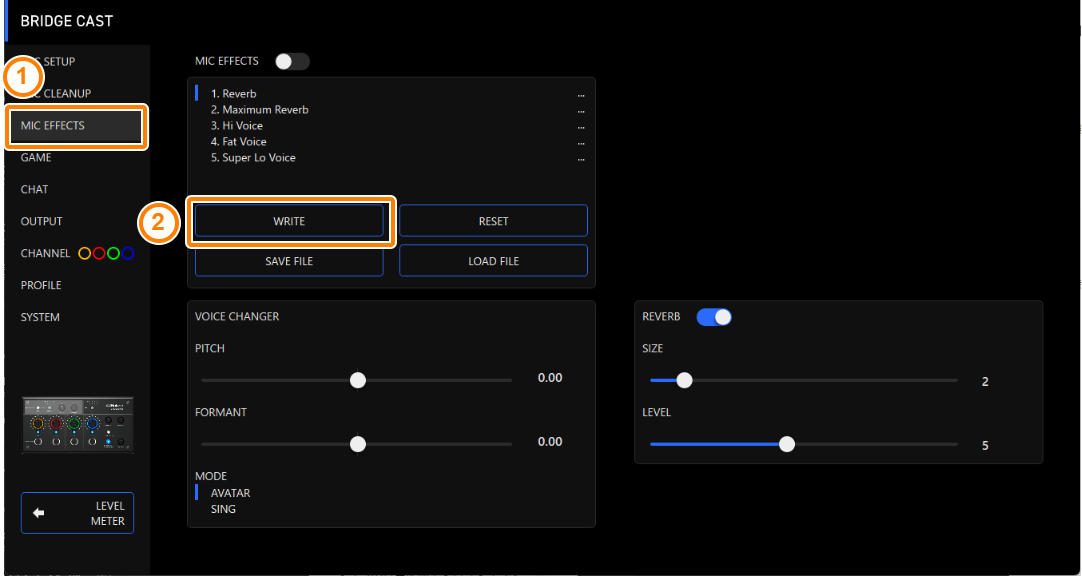Screen dimensions: 1082x578
Task: Open the GAME sidebar page
Action: click(36, 157)
